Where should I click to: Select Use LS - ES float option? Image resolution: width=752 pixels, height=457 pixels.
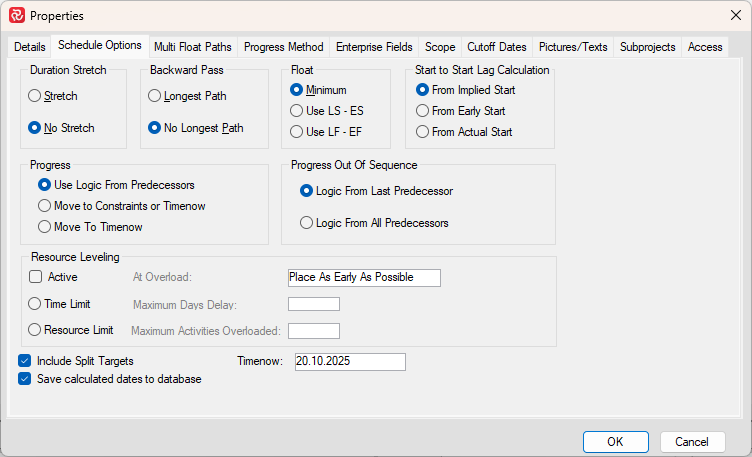coord(296,110)
